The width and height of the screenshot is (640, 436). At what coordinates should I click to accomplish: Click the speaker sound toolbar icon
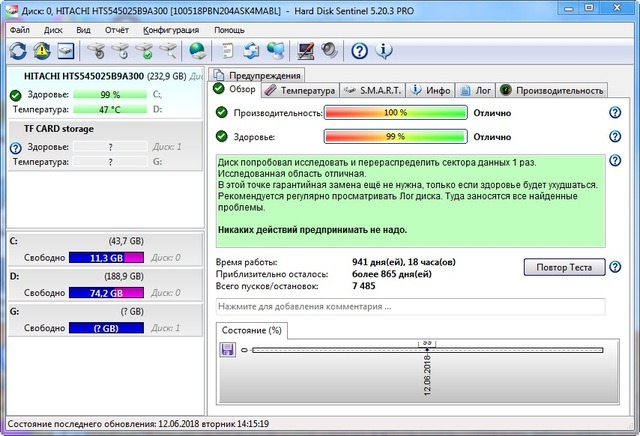point(329,50)
